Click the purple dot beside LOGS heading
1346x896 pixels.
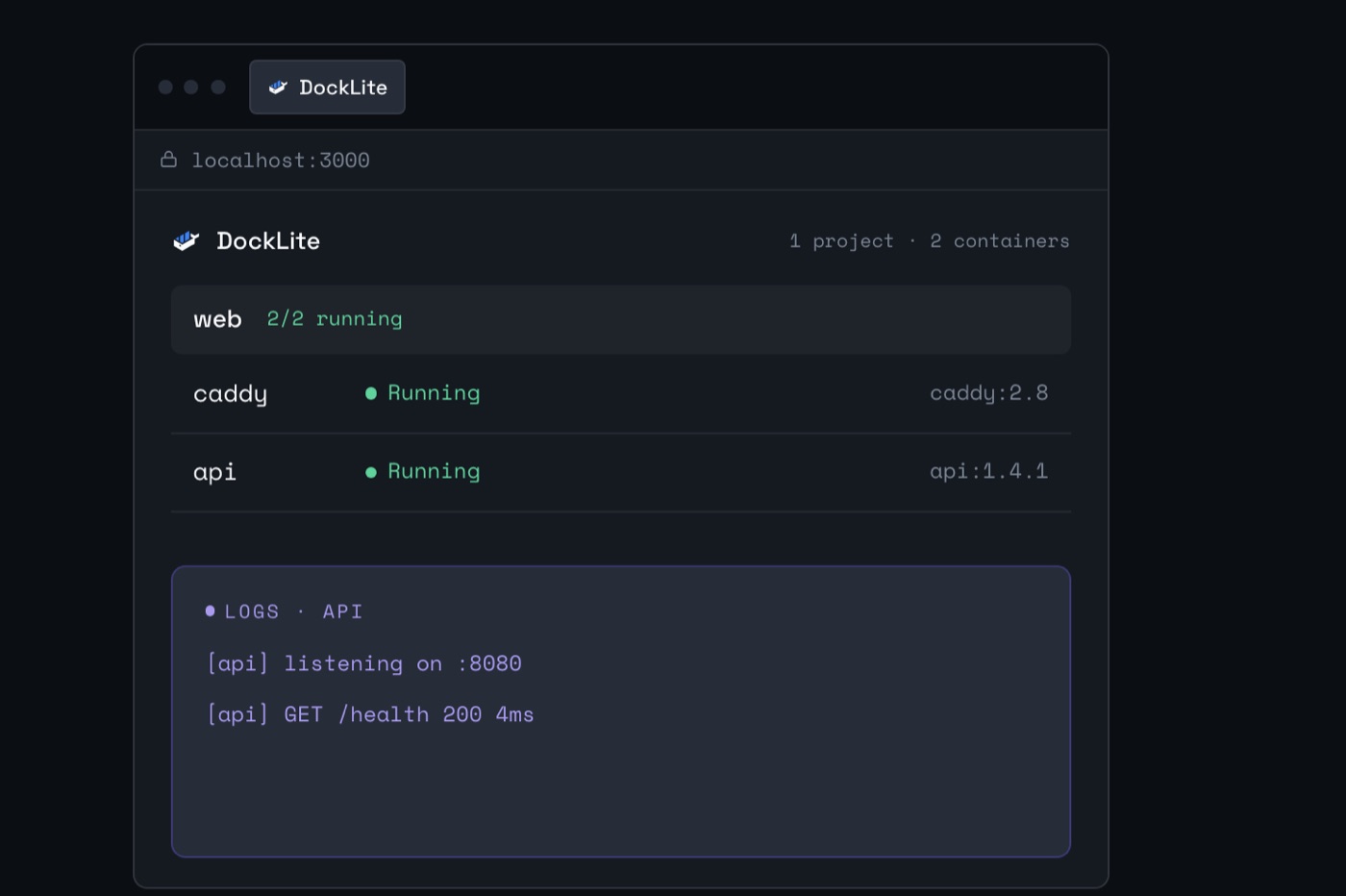pos(210,610)
